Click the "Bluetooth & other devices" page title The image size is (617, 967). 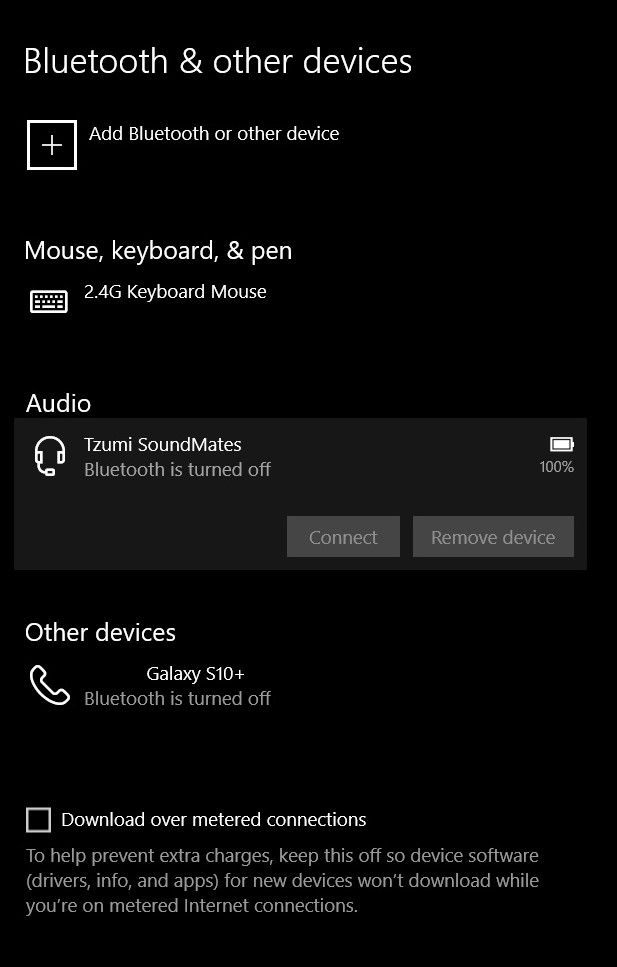[x=218, y=61]
